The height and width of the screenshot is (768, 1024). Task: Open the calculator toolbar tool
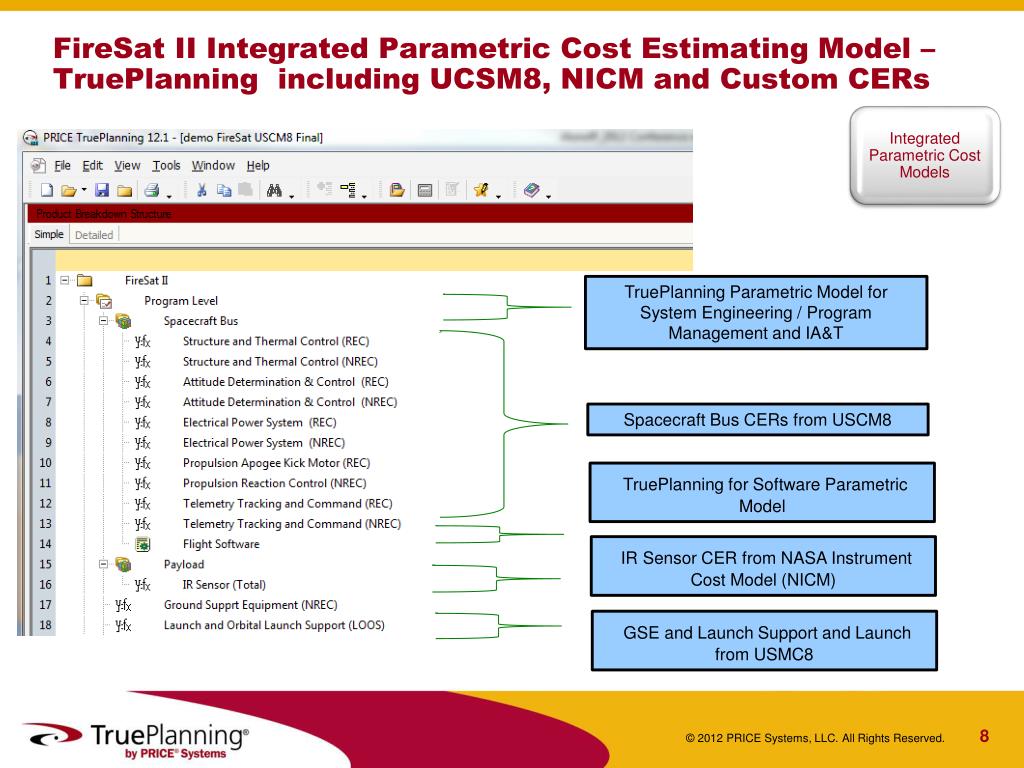[x=423, y=190]
